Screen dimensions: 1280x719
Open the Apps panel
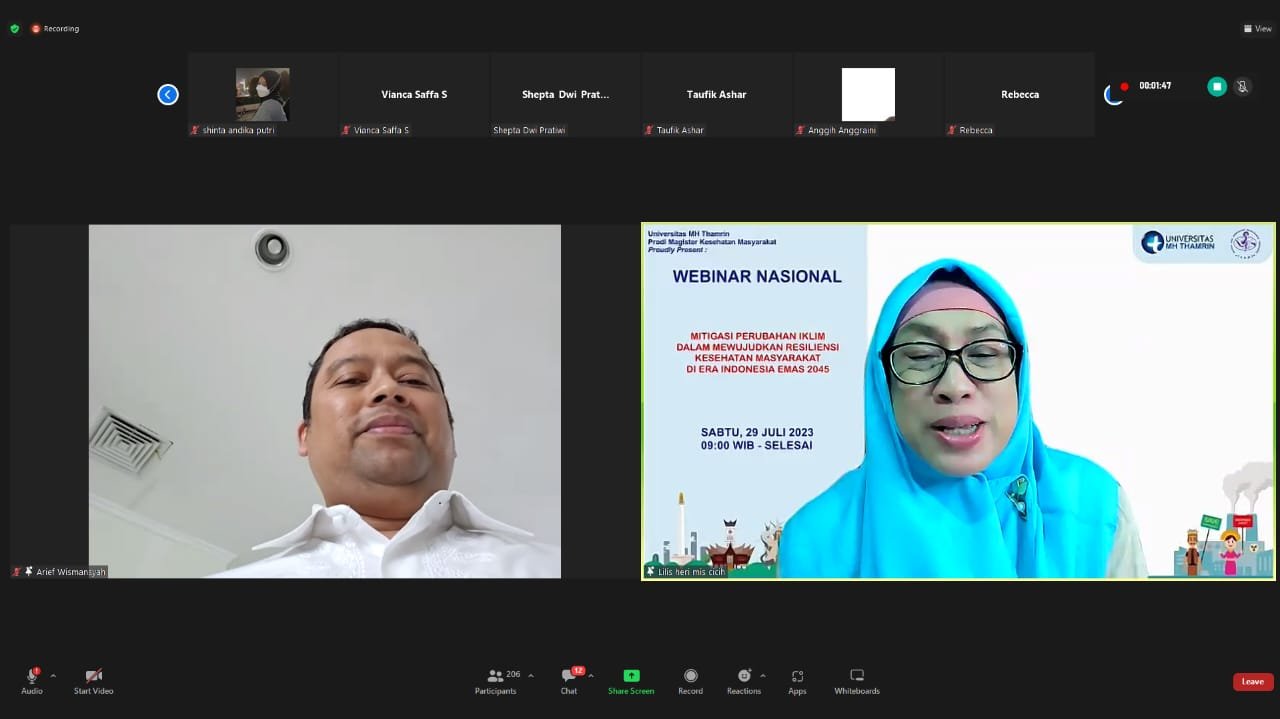pyautogui.click(x=797, y=681)
